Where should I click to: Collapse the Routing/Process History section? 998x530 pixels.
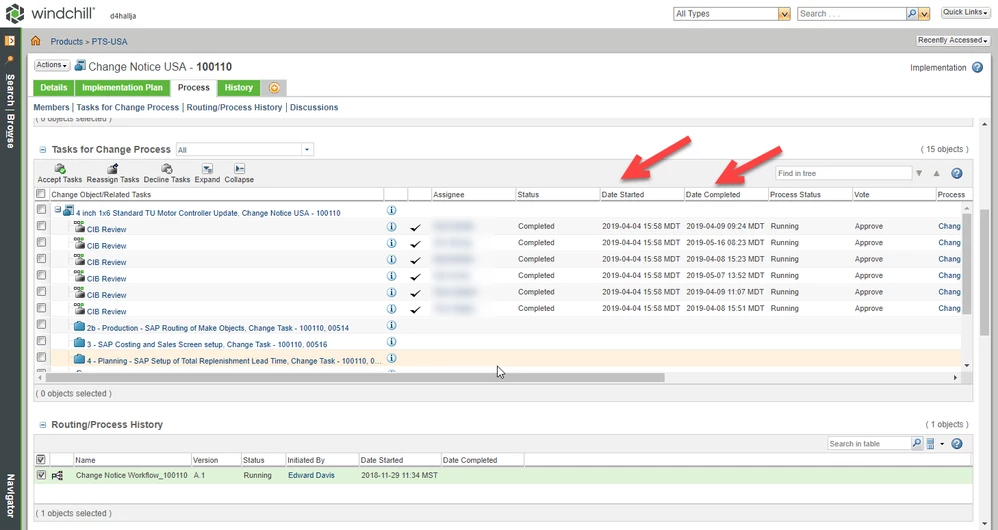(x=43, y=425)
